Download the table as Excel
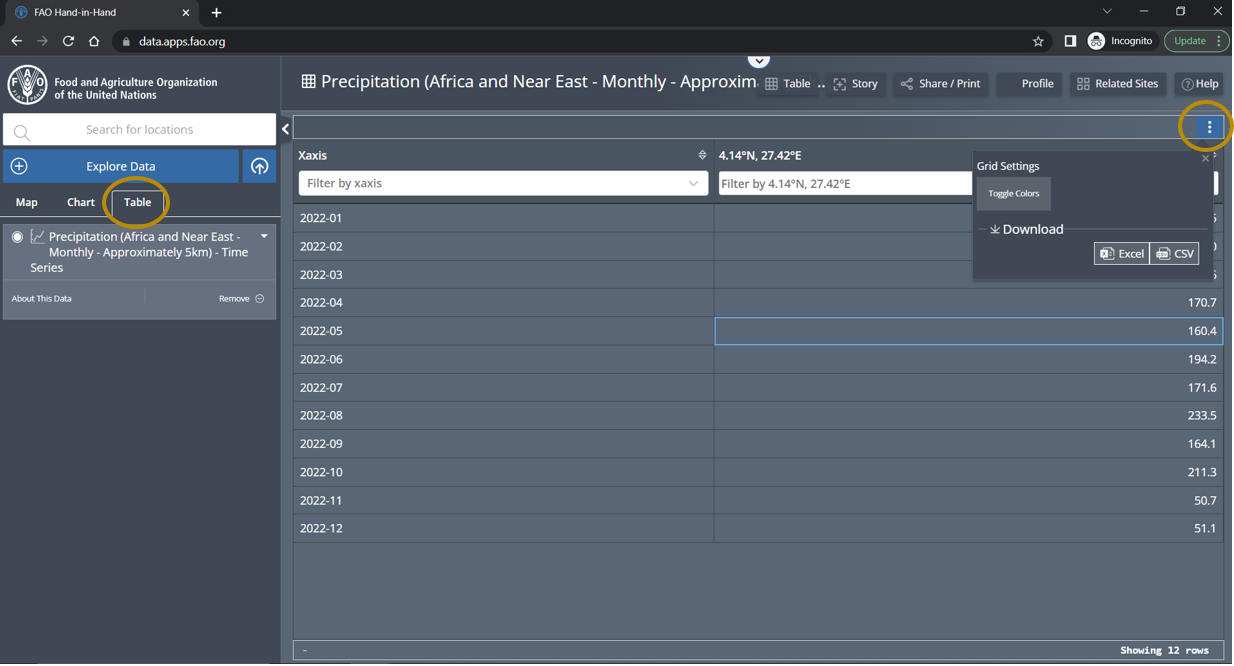1234x666 pixels. 1121,254
